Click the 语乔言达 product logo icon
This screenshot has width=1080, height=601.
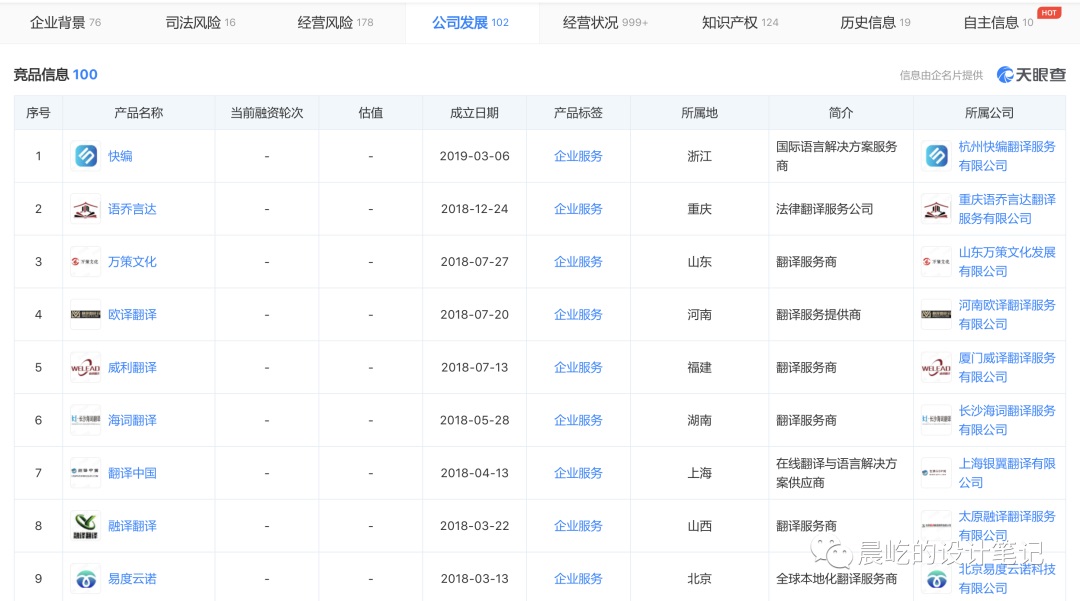pos(86,209)
